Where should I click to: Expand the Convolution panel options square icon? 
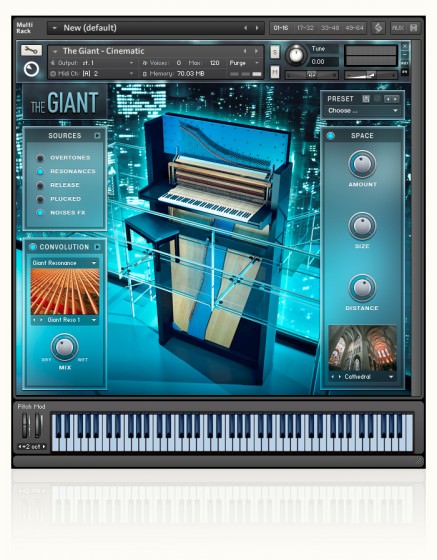[97, 247]
